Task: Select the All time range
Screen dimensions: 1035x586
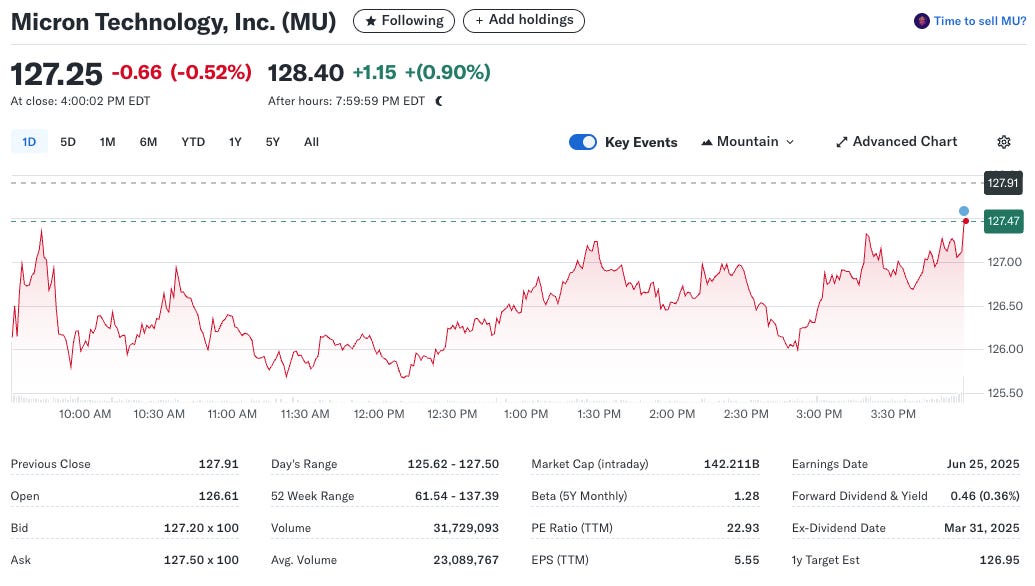Action: click(x=312, y=142)
